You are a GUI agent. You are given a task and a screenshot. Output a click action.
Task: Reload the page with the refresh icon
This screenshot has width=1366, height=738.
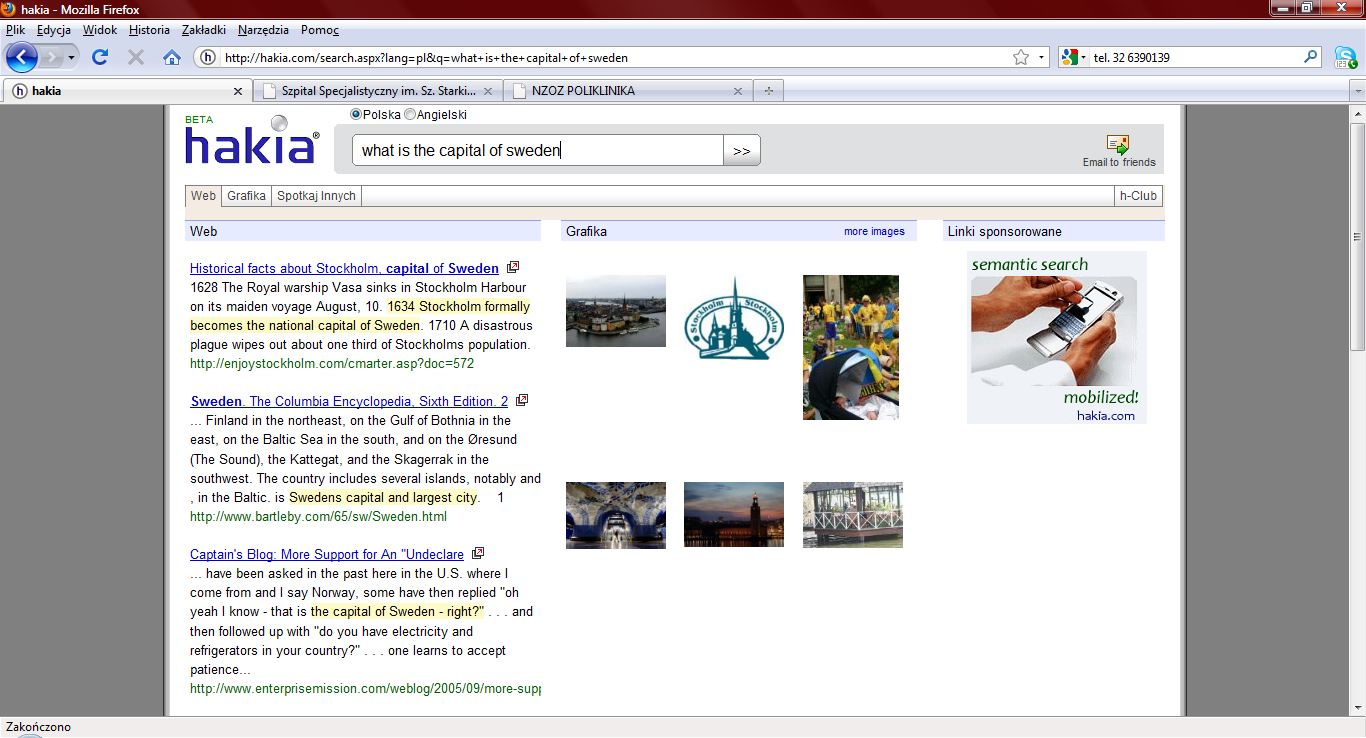[100, 58]
